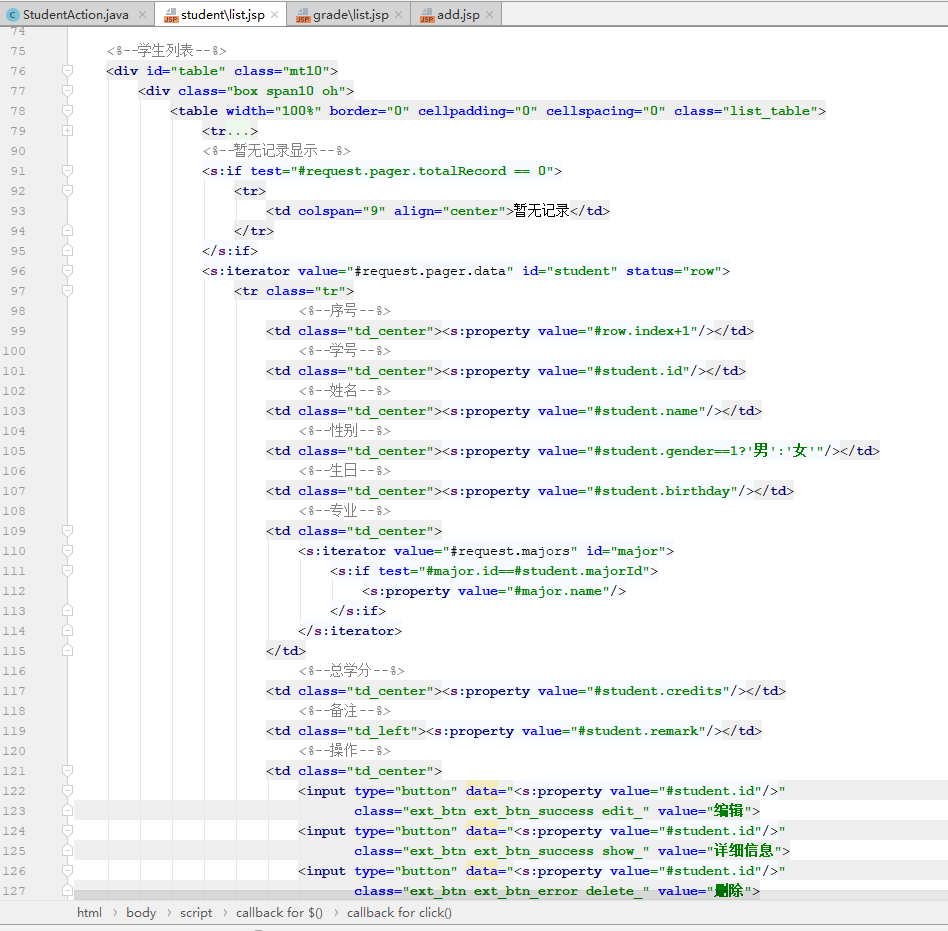The image size is (948, 931).
Task: Click the value '编辑' in line 123
Action: pos(729,810)
